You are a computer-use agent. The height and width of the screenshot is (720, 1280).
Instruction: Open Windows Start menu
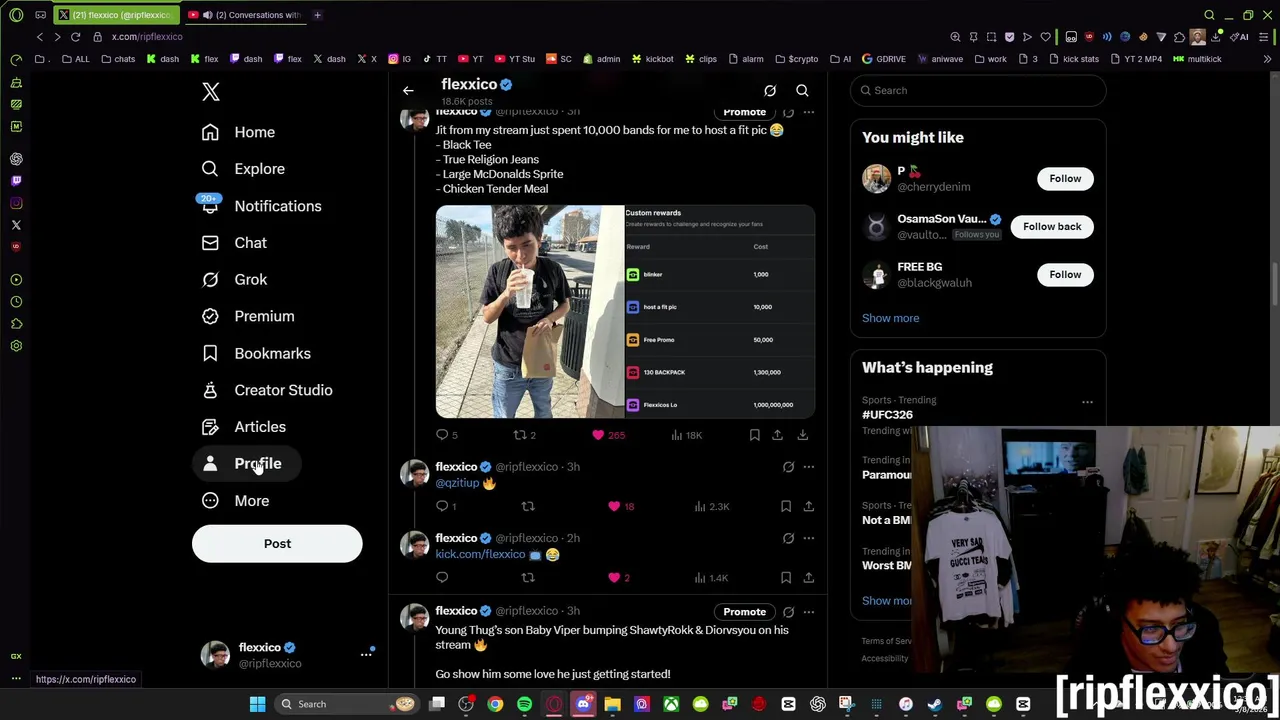[257, 704]
